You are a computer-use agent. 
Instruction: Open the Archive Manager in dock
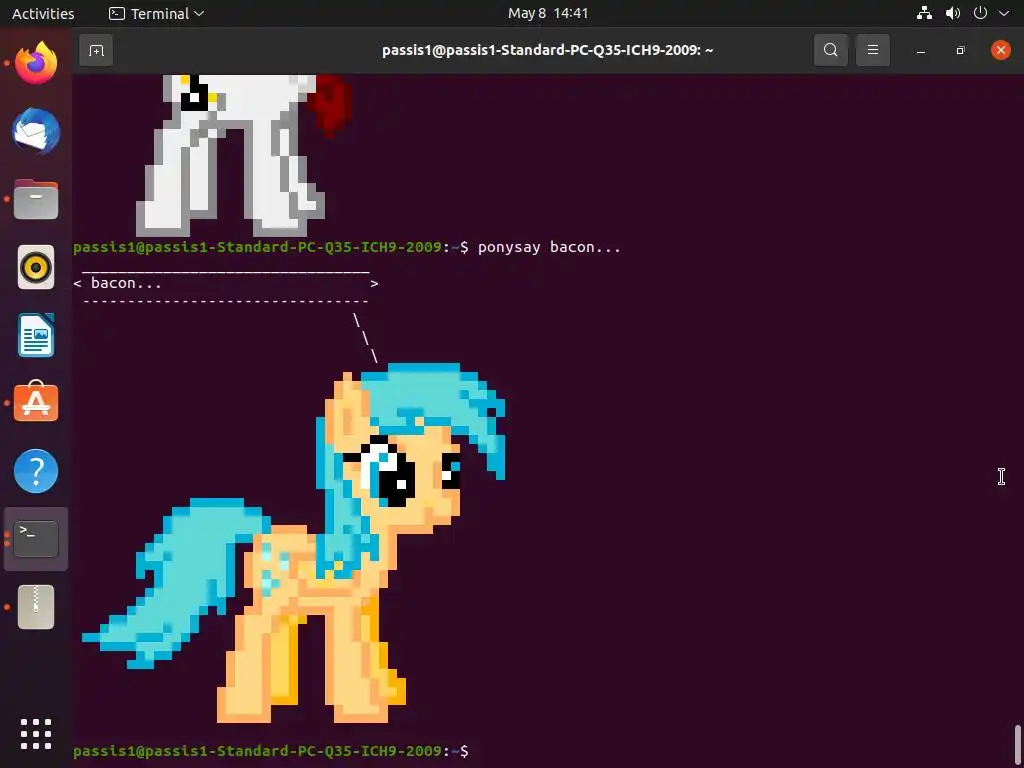(x=36, y=607)
